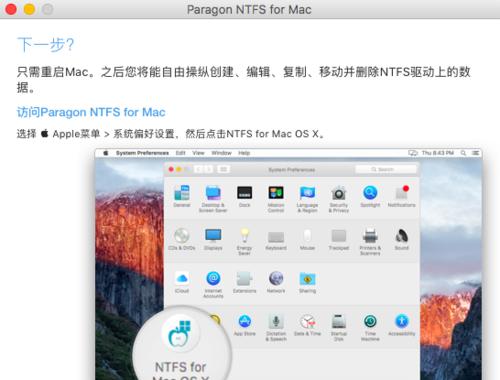The image size is (500, 380).
Task: Open Language & Region preferences
Action: [x=307, y=193]
